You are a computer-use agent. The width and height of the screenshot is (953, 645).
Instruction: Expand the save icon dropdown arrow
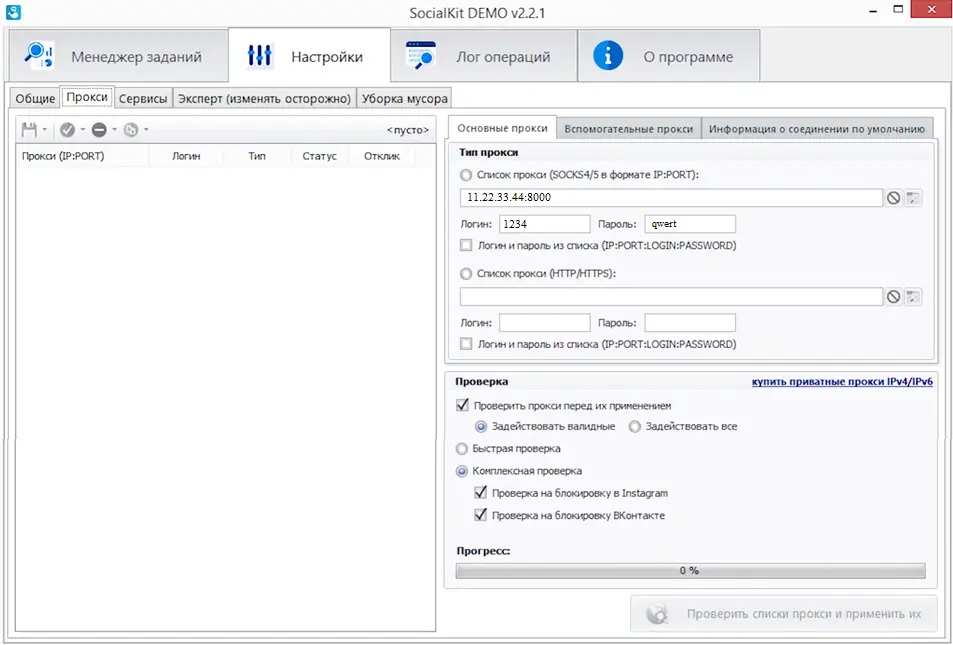45,130
